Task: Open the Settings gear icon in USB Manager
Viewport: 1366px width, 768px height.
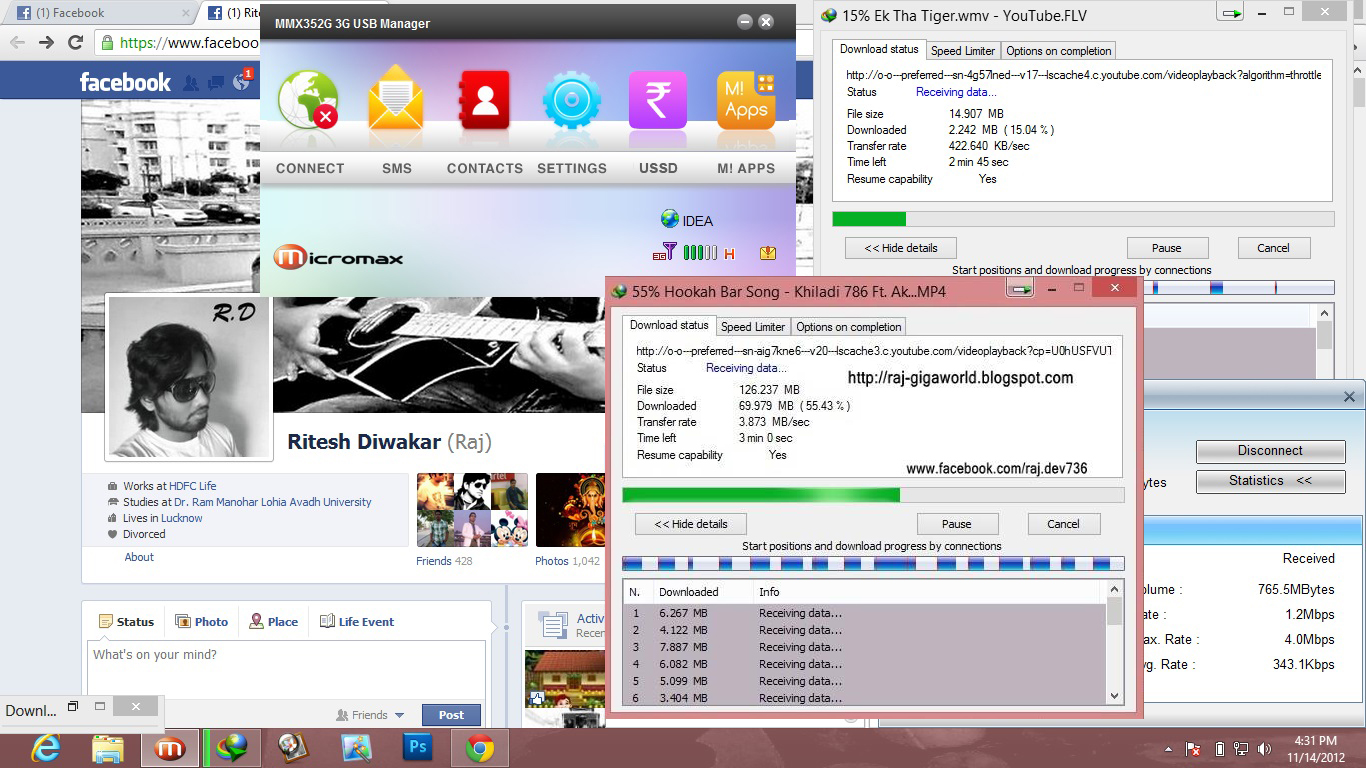Action: pos(571,100)
